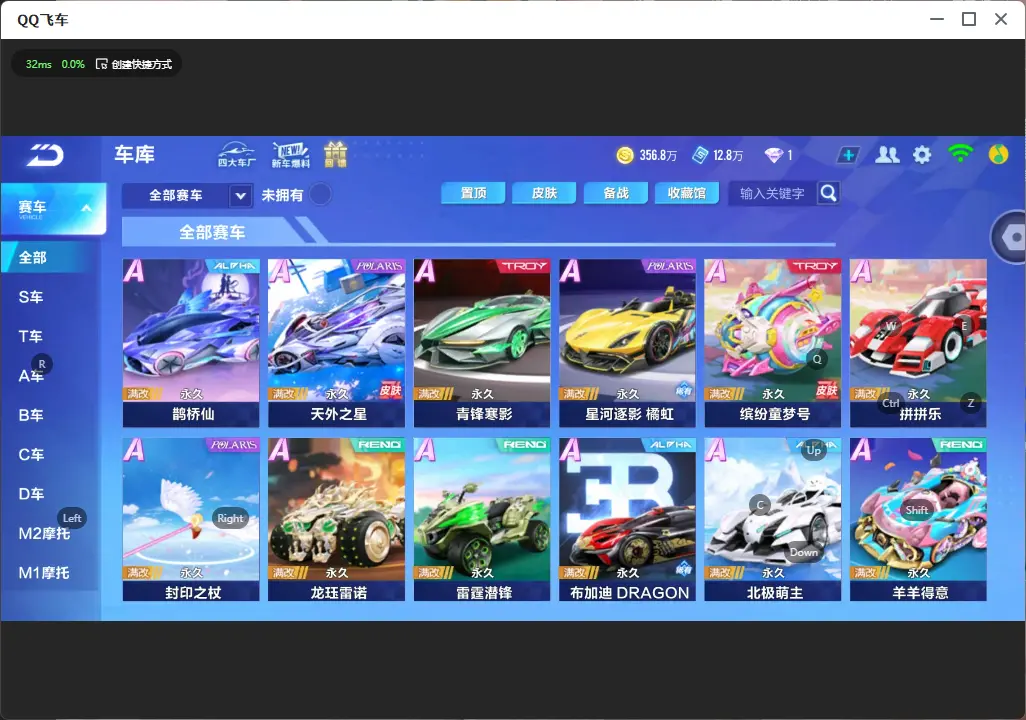This screenshot has height=720, width=1026.
Task: Select the 缤纷童梦号 car card
Action: coord(773,343)
